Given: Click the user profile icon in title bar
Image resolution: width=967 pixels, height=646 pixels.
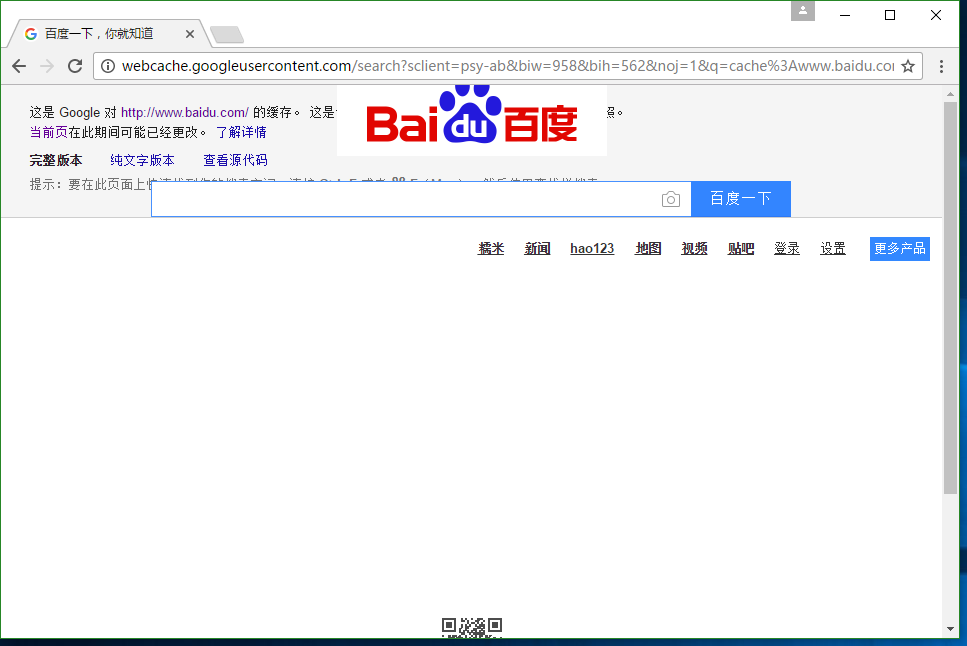Looking at the screenshot, I should [803, 10].
